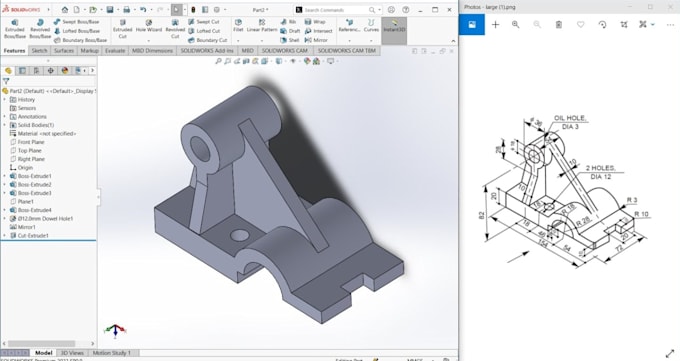680x361 pixels.
Task: Select the Extruded Cut tool
Action: coord(122,29)
